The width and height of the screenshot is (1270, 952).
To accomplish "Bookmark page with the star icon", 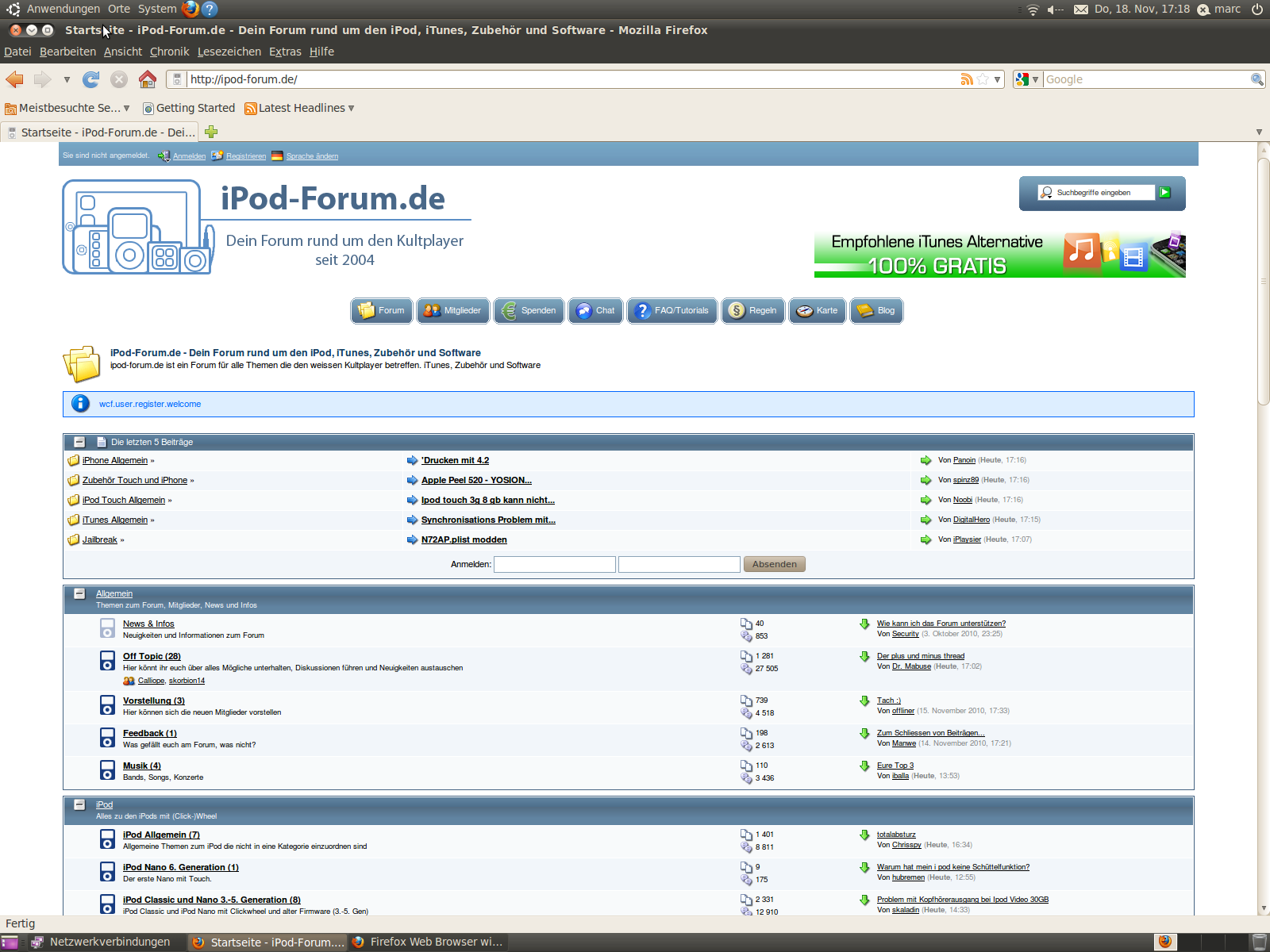I will 983,79.
